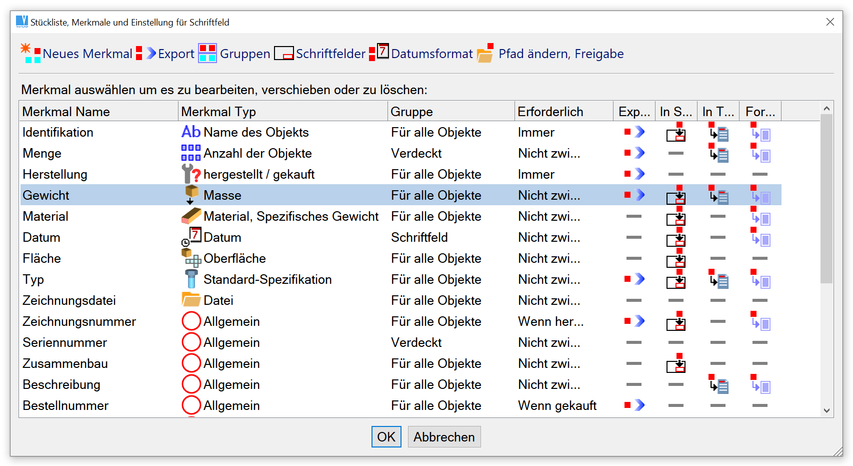Click the Standard-Specifikation icon in the Typ row
The height and width of the screenshot is (466, 853).
coord(190,279)
